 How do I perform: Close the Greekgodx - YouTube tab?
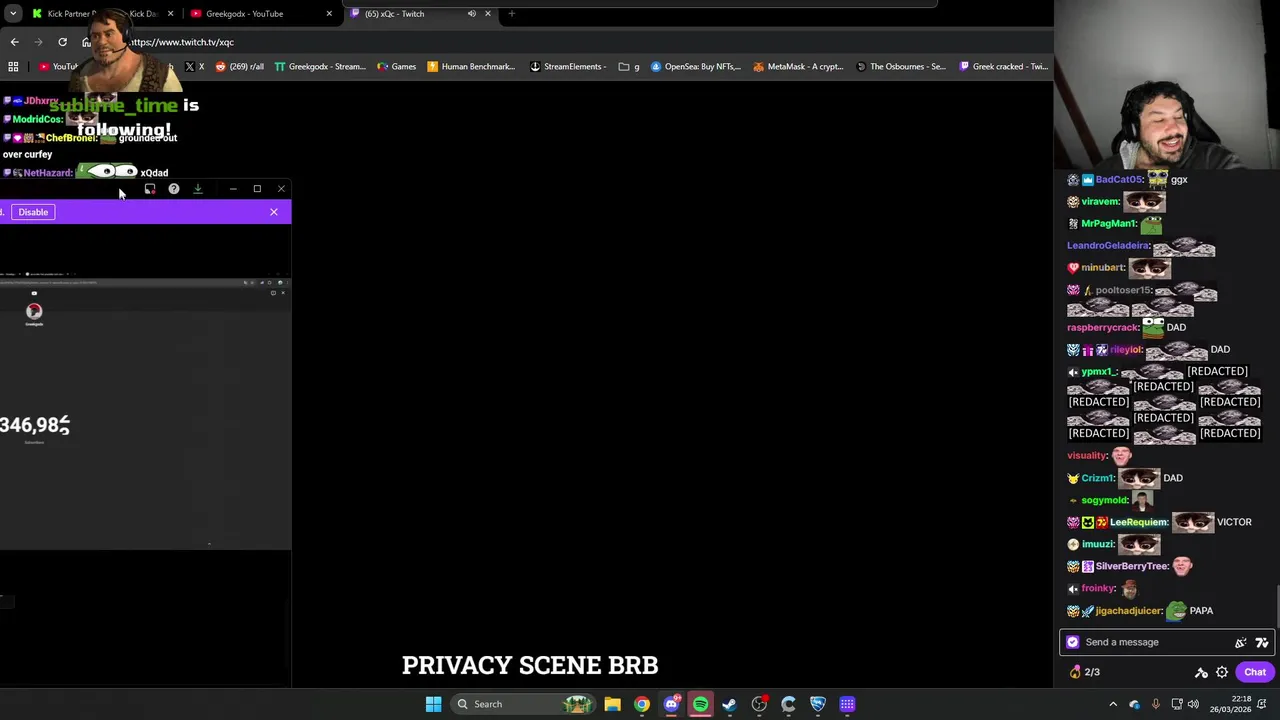[x=328, y=13]
